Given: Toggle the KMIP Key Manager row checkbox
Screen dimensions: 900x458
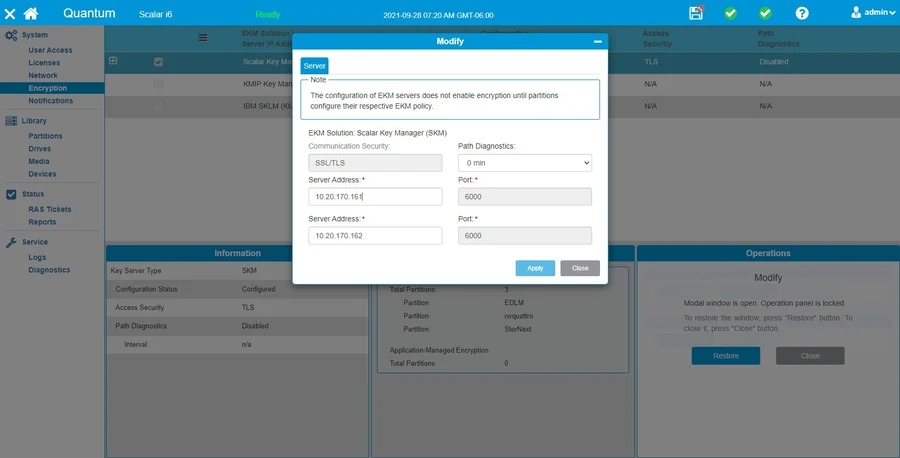Looking at the screenshot, I should 158,84.
